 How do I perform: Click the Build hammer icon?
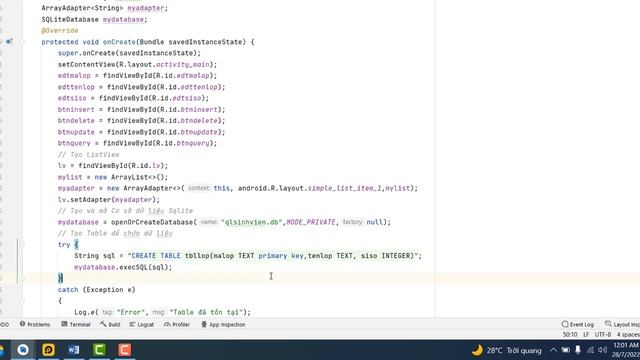[x=103, y=324]
